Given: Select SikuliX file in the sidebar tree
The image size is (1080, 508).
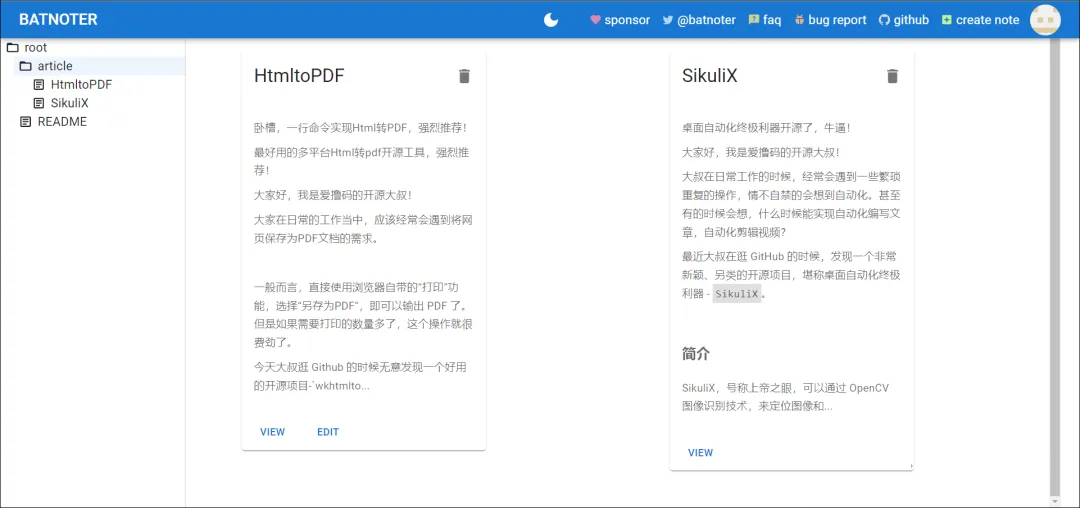Looking at the screenshot, I should click(x=69, y=103).
